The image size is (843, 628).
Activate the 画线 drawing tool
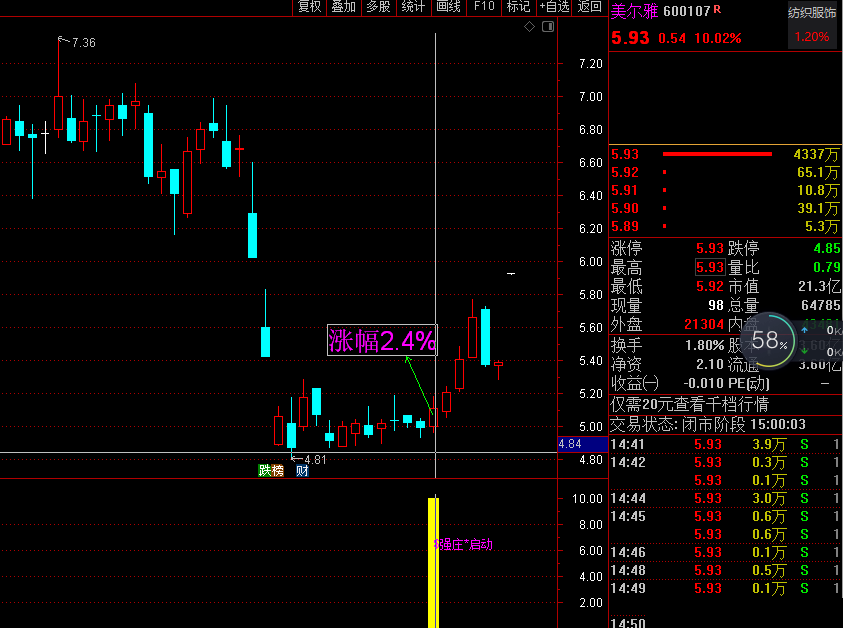coord(448,6)
